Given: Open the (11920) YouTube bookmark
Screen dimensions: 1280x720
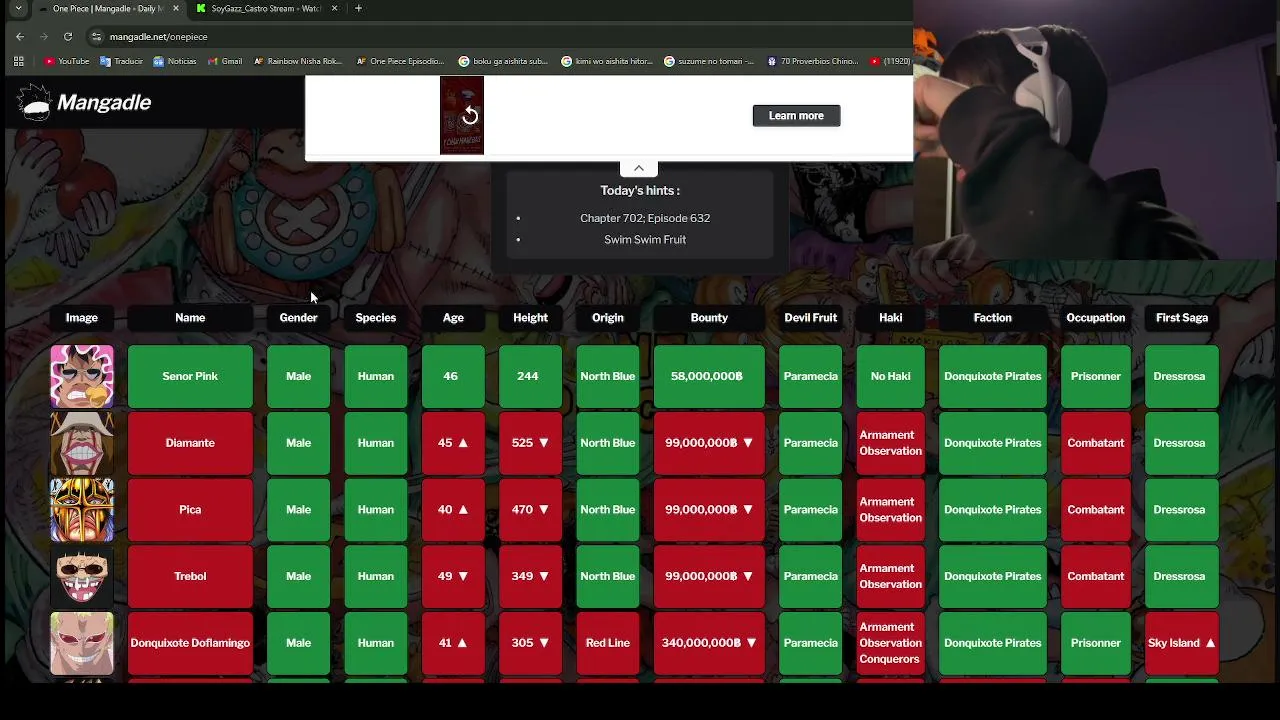Looking at the screenshot, I should (x=890, y=61).
